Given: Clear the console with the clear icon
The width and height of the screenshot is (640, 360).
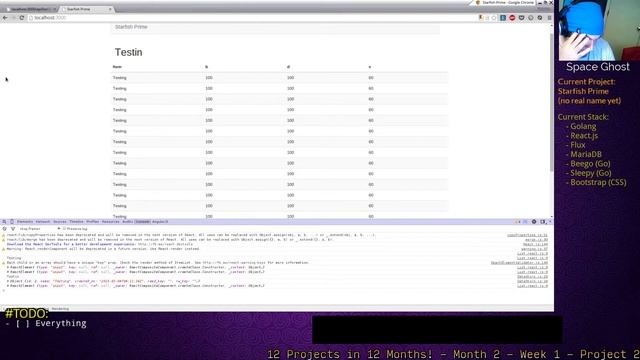Looking at the screenshot, I should pyautogui.click(x=4, y=229).
